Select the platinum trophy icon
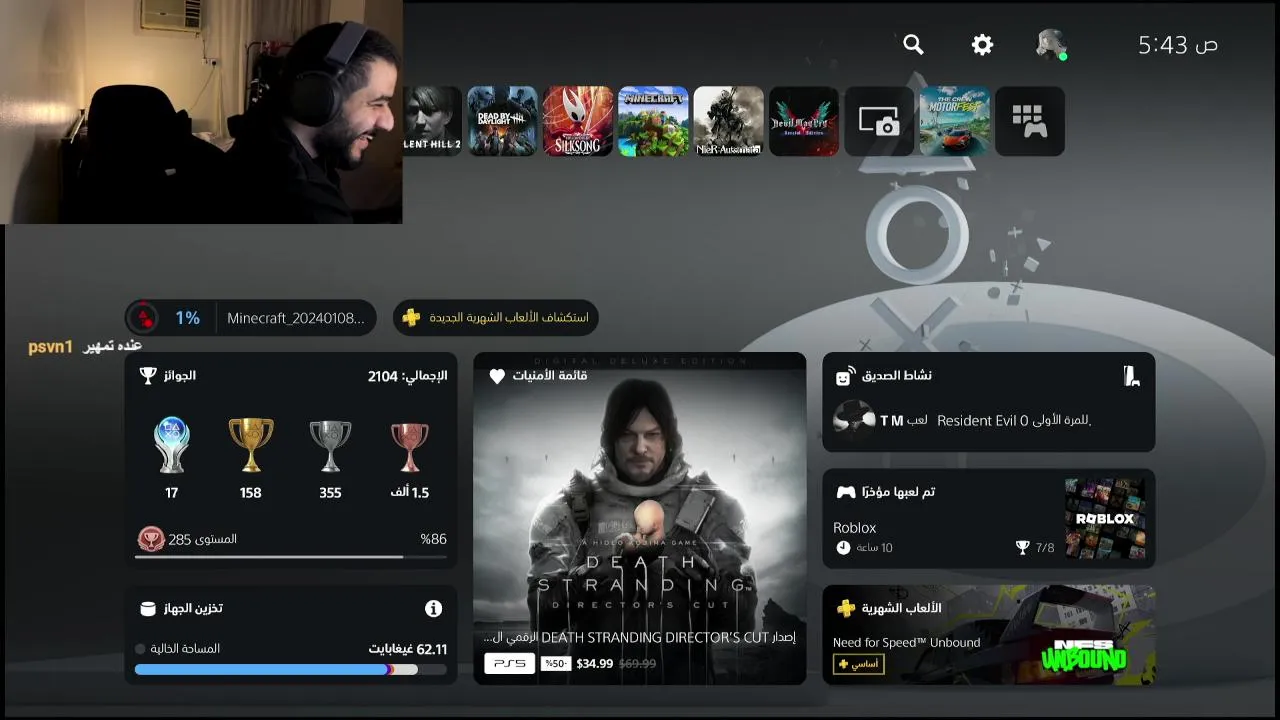Screen dimensions: 1280x720 coord(172,446)
